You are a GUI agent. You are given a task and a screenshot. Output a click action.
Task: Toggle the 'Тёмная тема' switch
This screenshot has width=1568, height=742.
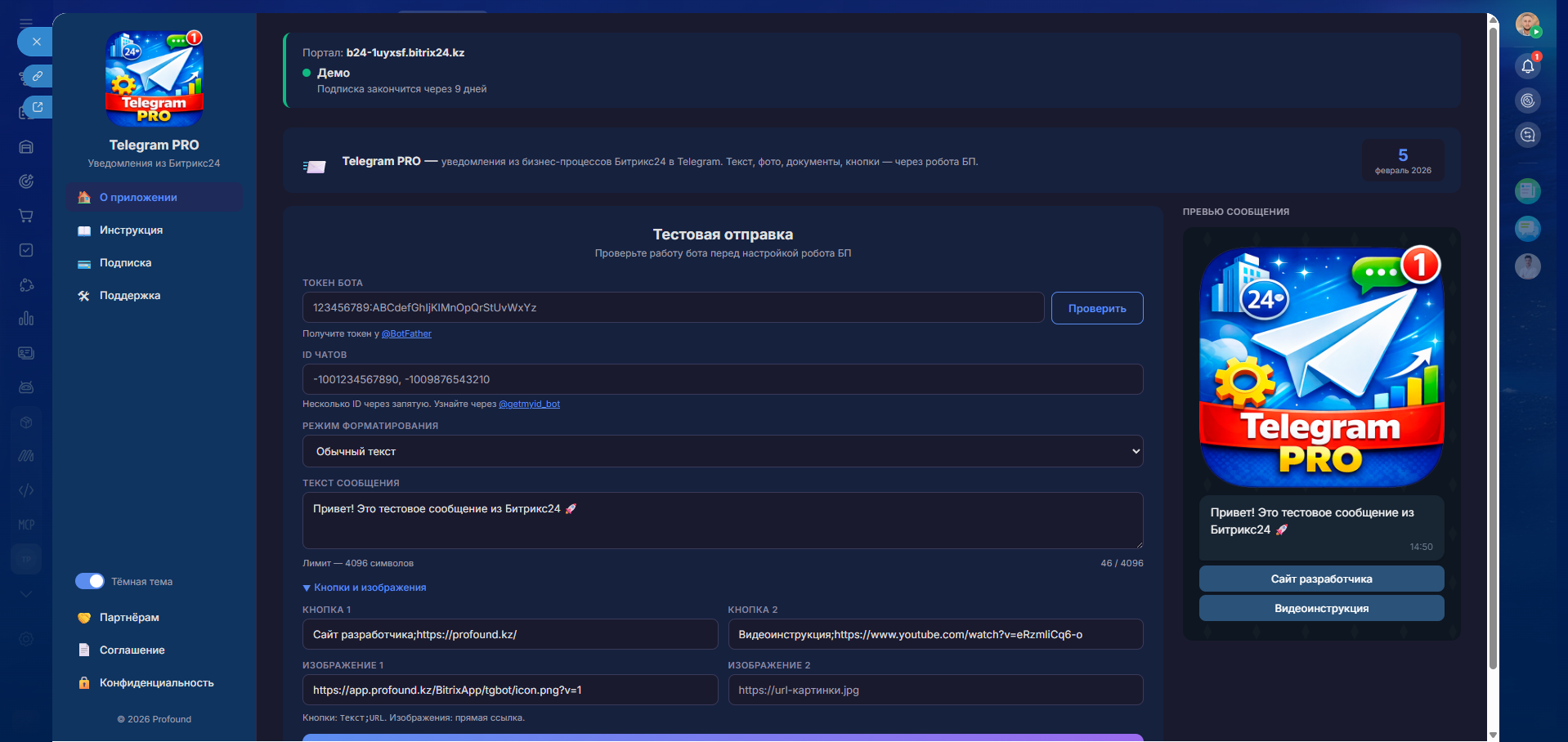coord(90,581)
